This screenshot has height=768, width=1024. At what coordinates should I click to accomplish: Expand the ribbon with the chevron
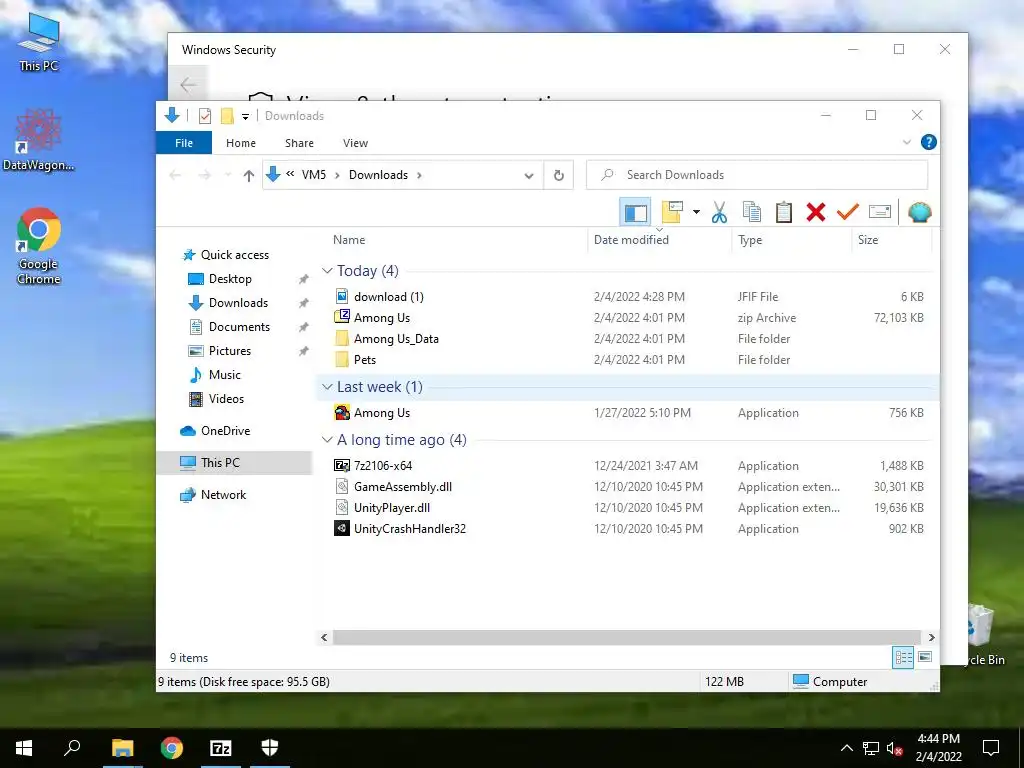click(906, 142)
